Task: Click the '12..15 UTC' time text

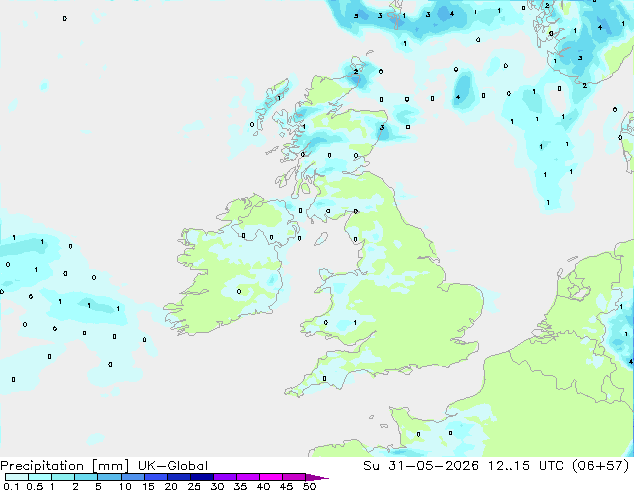Action: 526,466
